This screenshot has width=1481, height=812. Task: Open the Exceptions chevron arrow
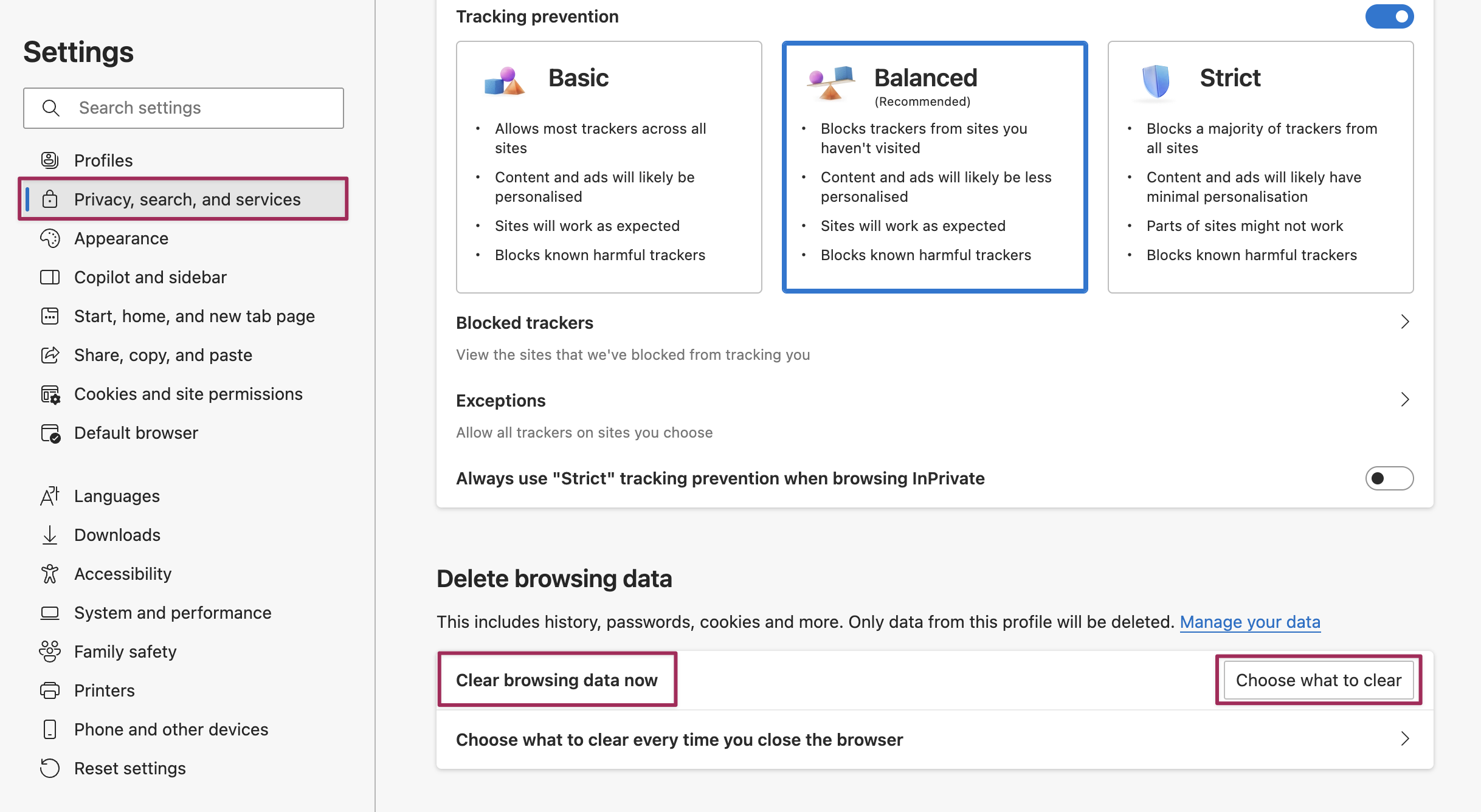coord(1405,400)
